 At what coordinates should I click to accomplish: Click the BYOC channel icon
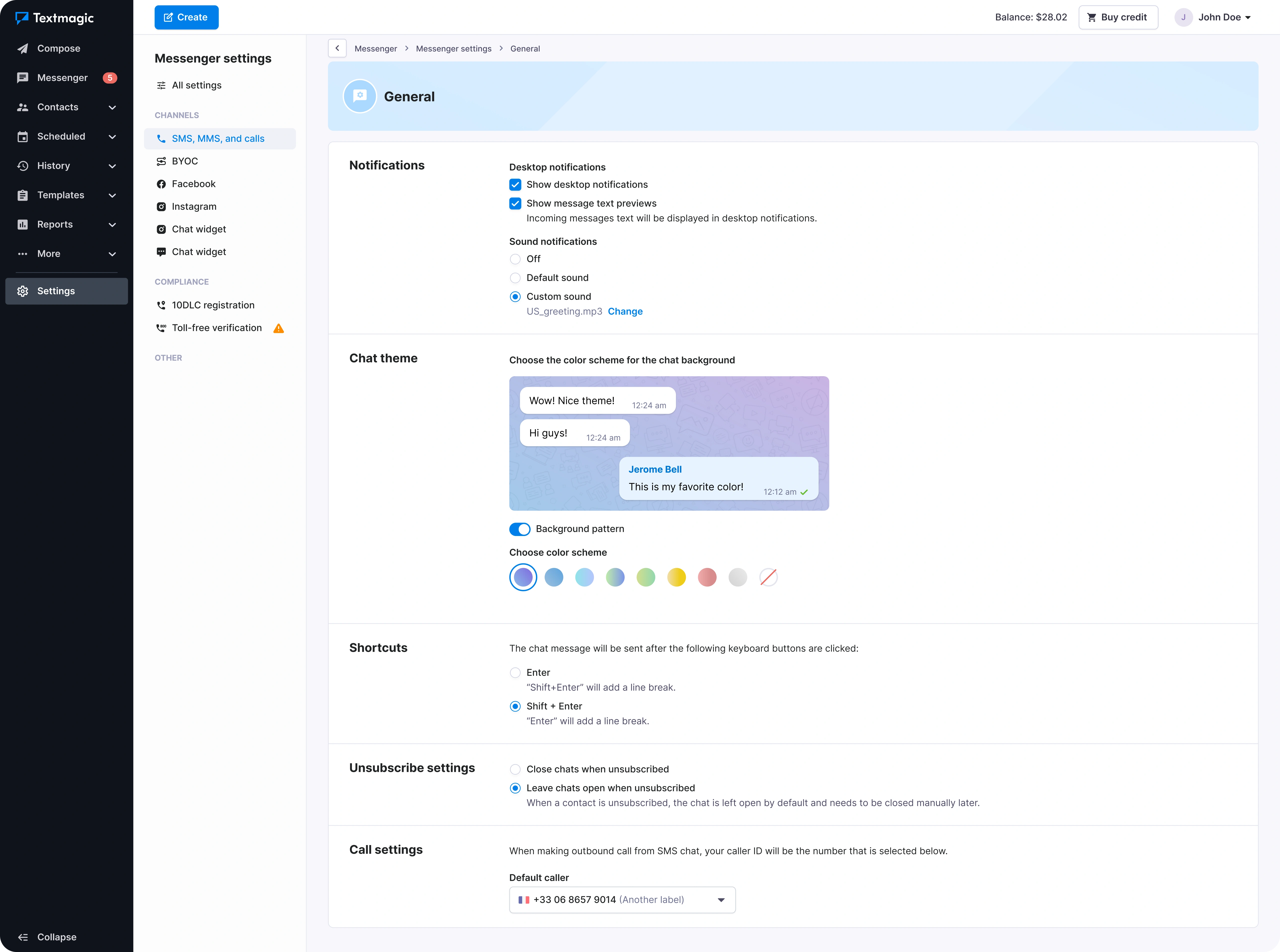coord(161,161)
